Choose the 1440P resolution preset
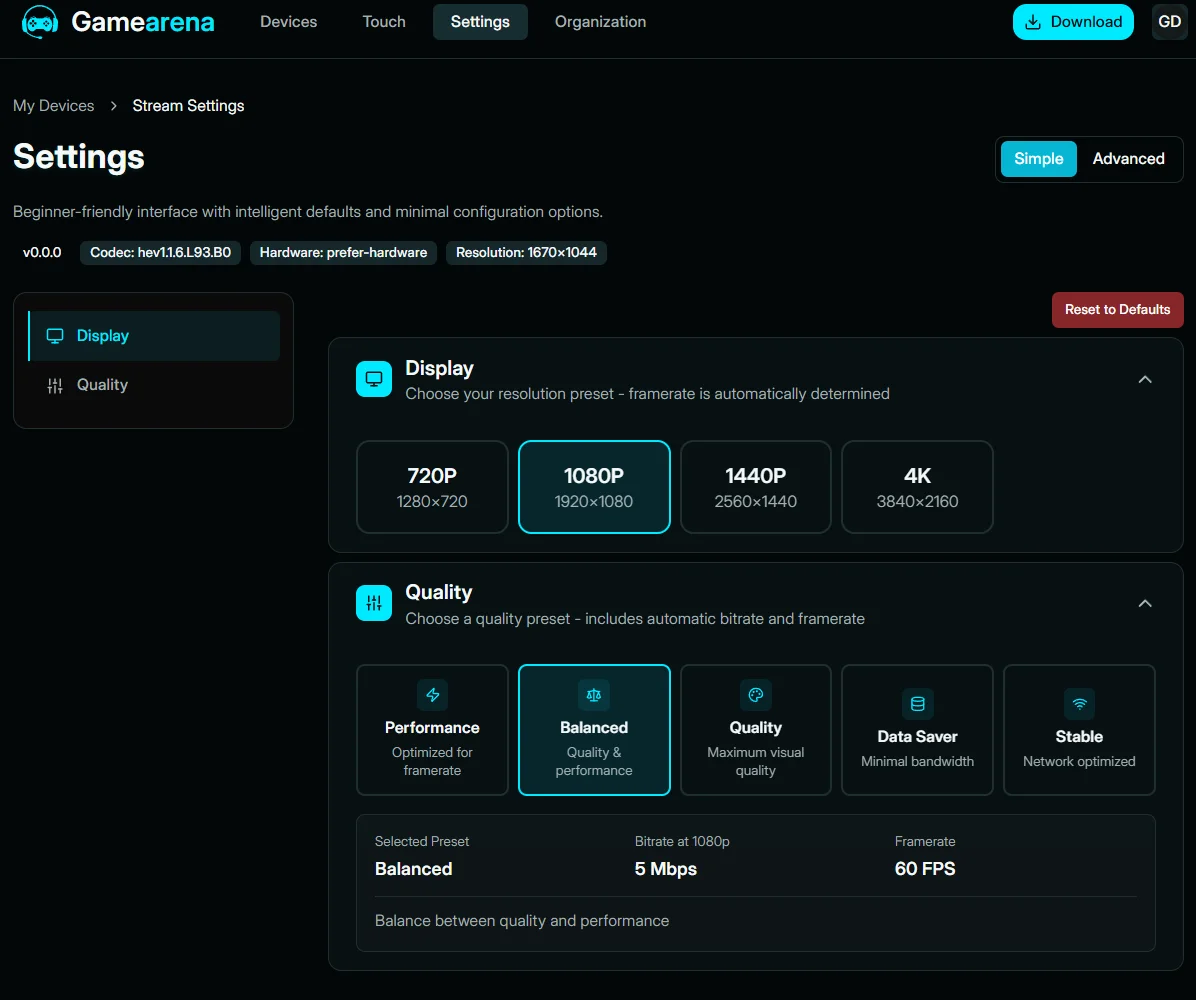The image size is (1196, 1000). click(x=756, y=487)
